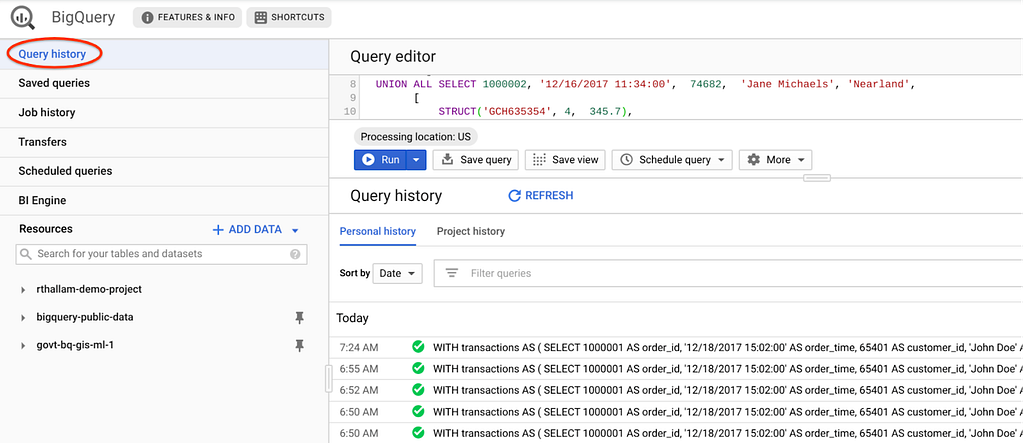Image resolution: width=1024 pixels, height=443 pixels.
Task: Click the sidebar splitter handle
Action: [328, 378]
